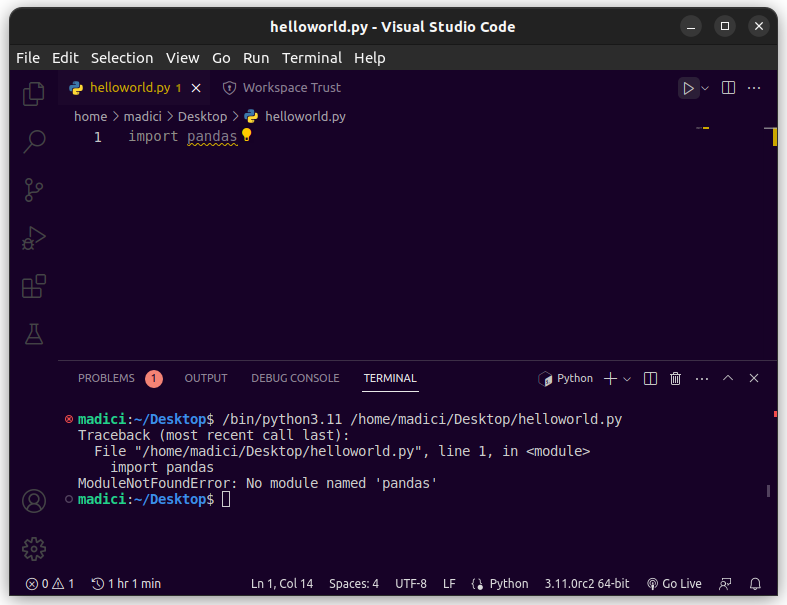Open errors and warnings status indicator
The width and height of the screenshot is (787, 605).
pyautogui.click(x=50, y=583)
